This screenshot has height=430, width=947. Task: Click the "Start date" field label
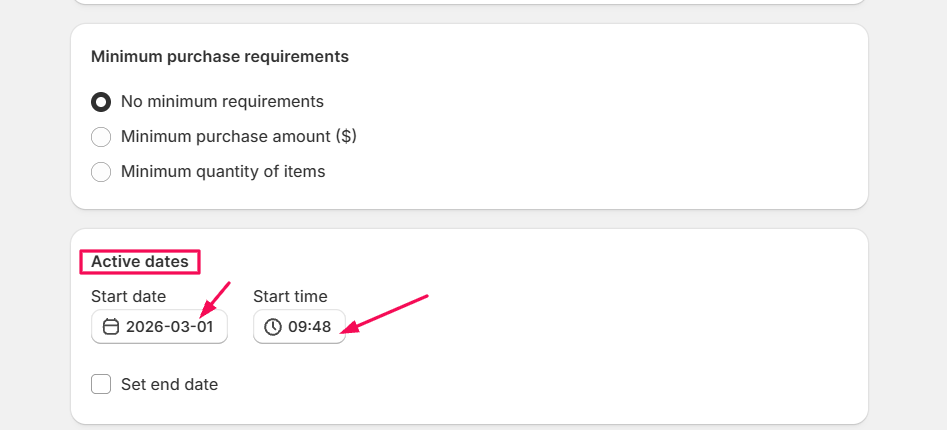click(x=128, y=296)
